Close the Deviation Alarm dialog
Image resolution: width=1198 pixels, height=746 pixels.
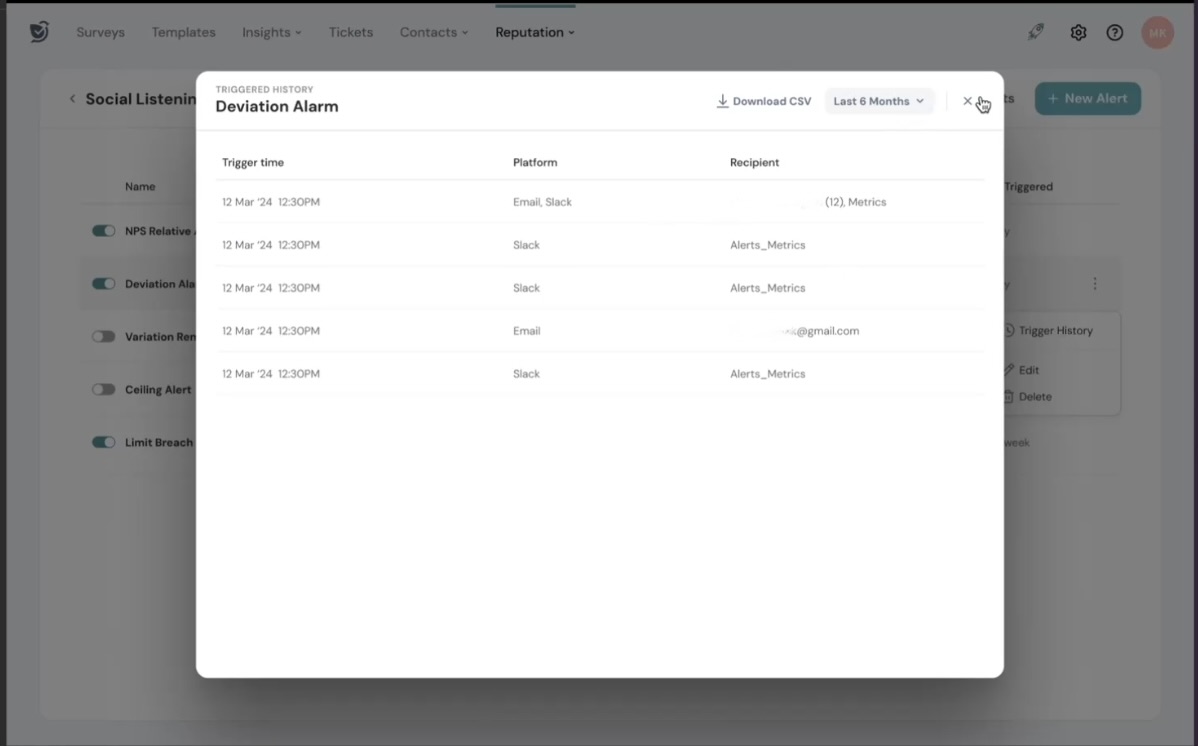tap(967, 101)
